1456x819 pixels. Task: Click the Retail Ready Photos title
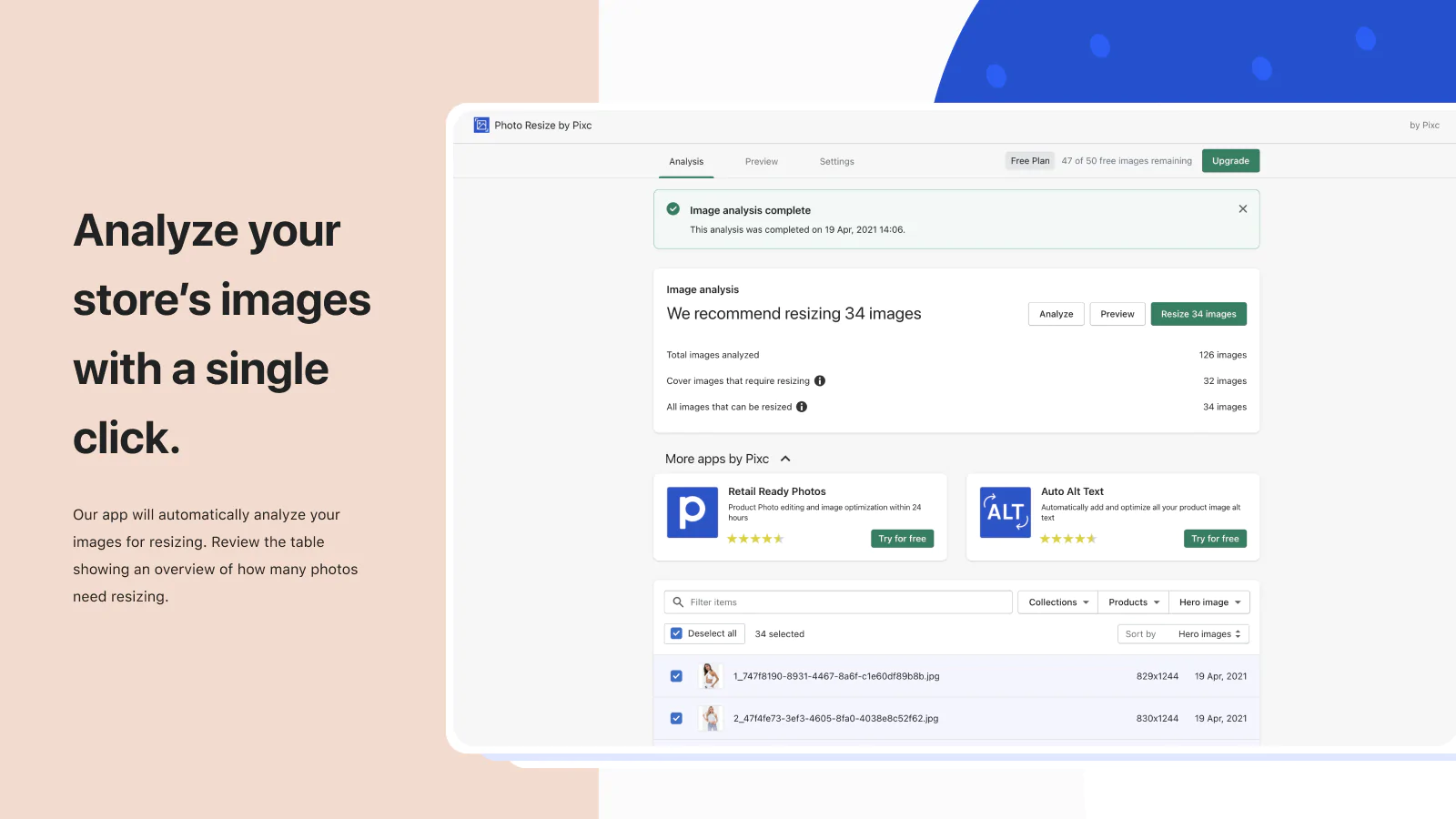pyautogui.click(x=777, y=491)
